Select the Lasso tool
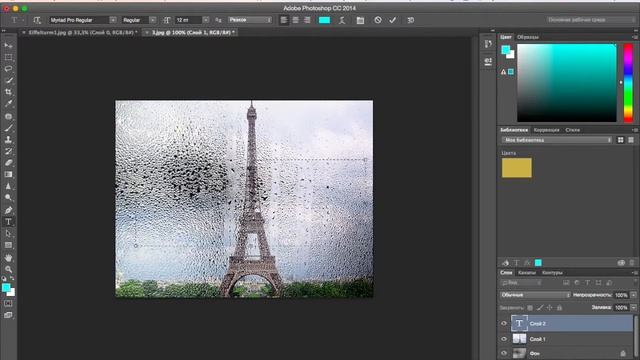This screenshot has height=360, width=640. coord(8,69)
